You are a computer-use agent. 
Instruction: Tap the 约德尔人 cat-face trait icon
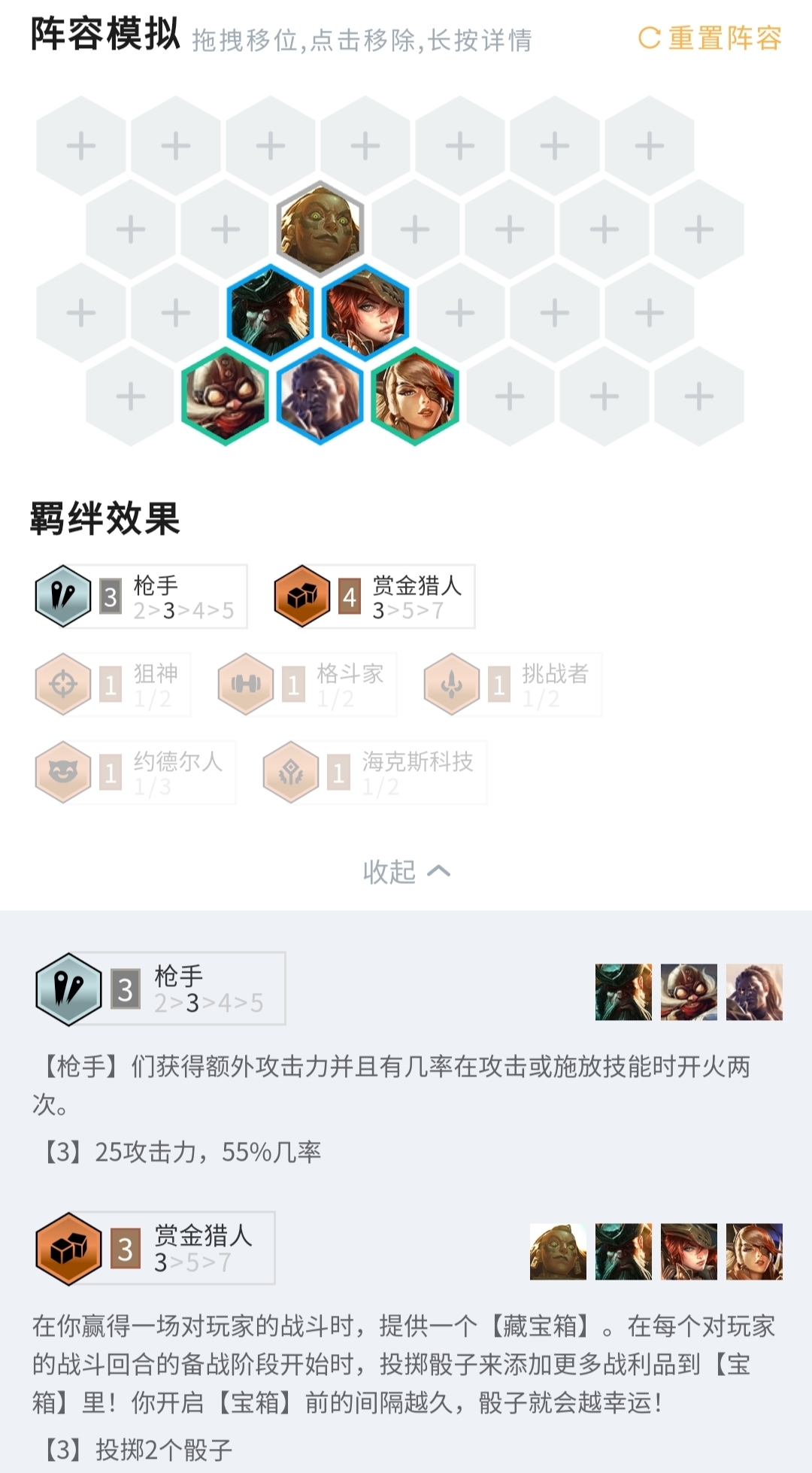point(63,772)
